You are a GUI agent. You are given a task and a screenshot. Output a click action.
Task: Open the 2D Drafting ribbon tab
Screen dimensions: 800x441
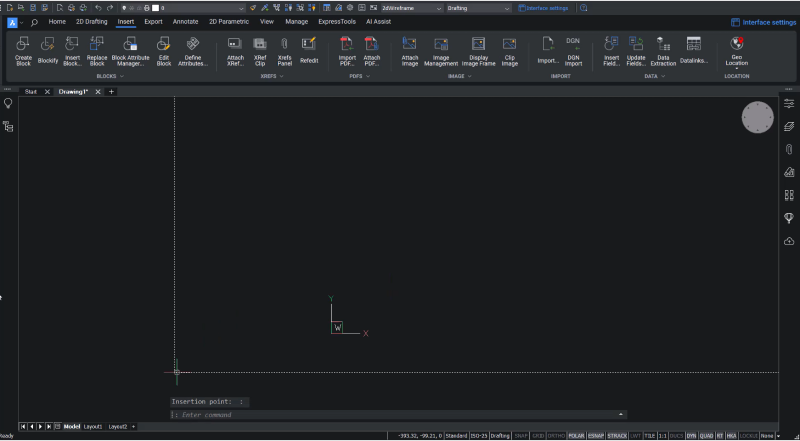pos(91,22)
